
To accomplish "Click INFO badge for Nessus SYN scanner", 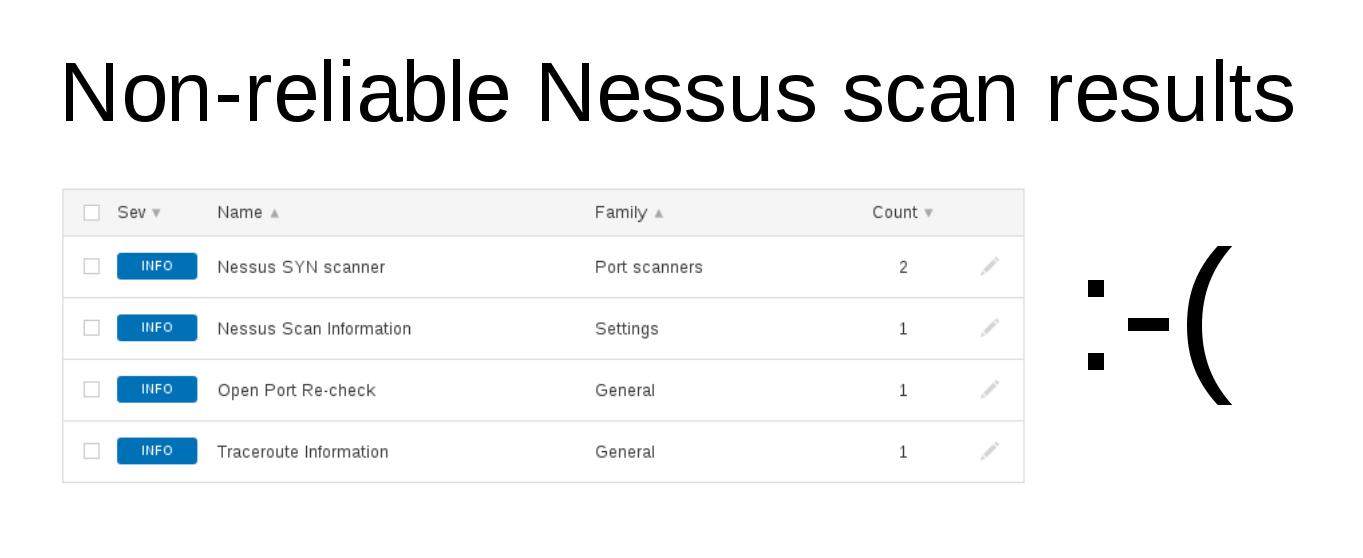I will (157, 266).
